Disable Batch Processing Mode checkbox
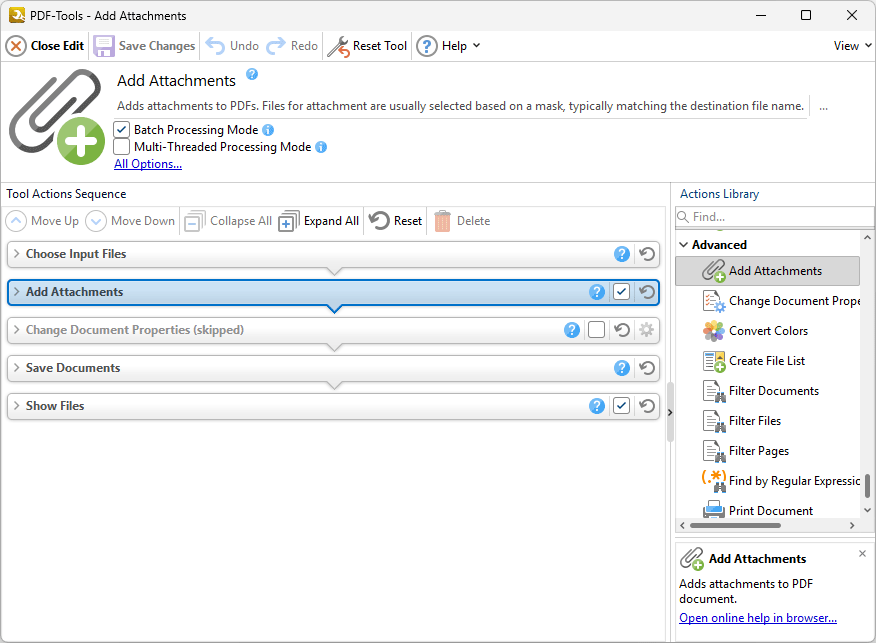This screenshot has height=643, width=876. 122,130
